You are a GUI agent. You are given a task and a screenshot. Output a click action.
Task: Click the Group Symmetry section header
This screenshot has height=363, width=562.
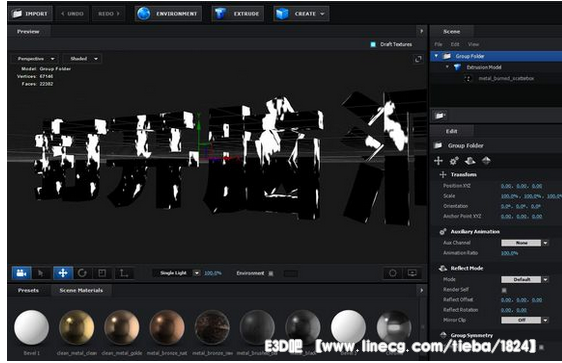pos(472,335)
